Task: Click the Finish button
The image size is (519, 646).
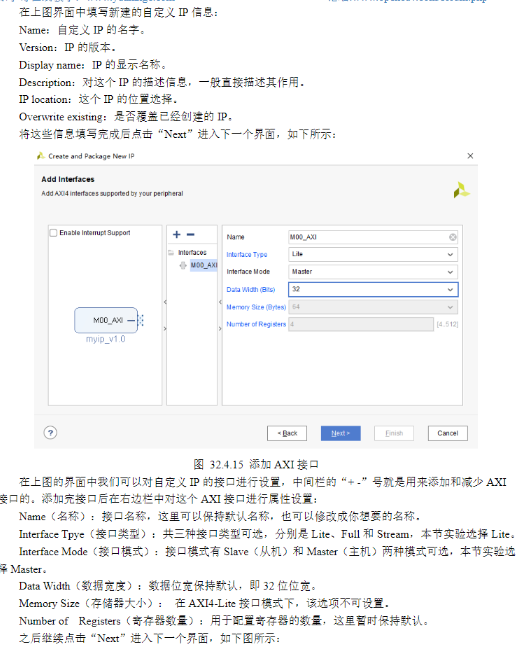Action: [394, 433]
